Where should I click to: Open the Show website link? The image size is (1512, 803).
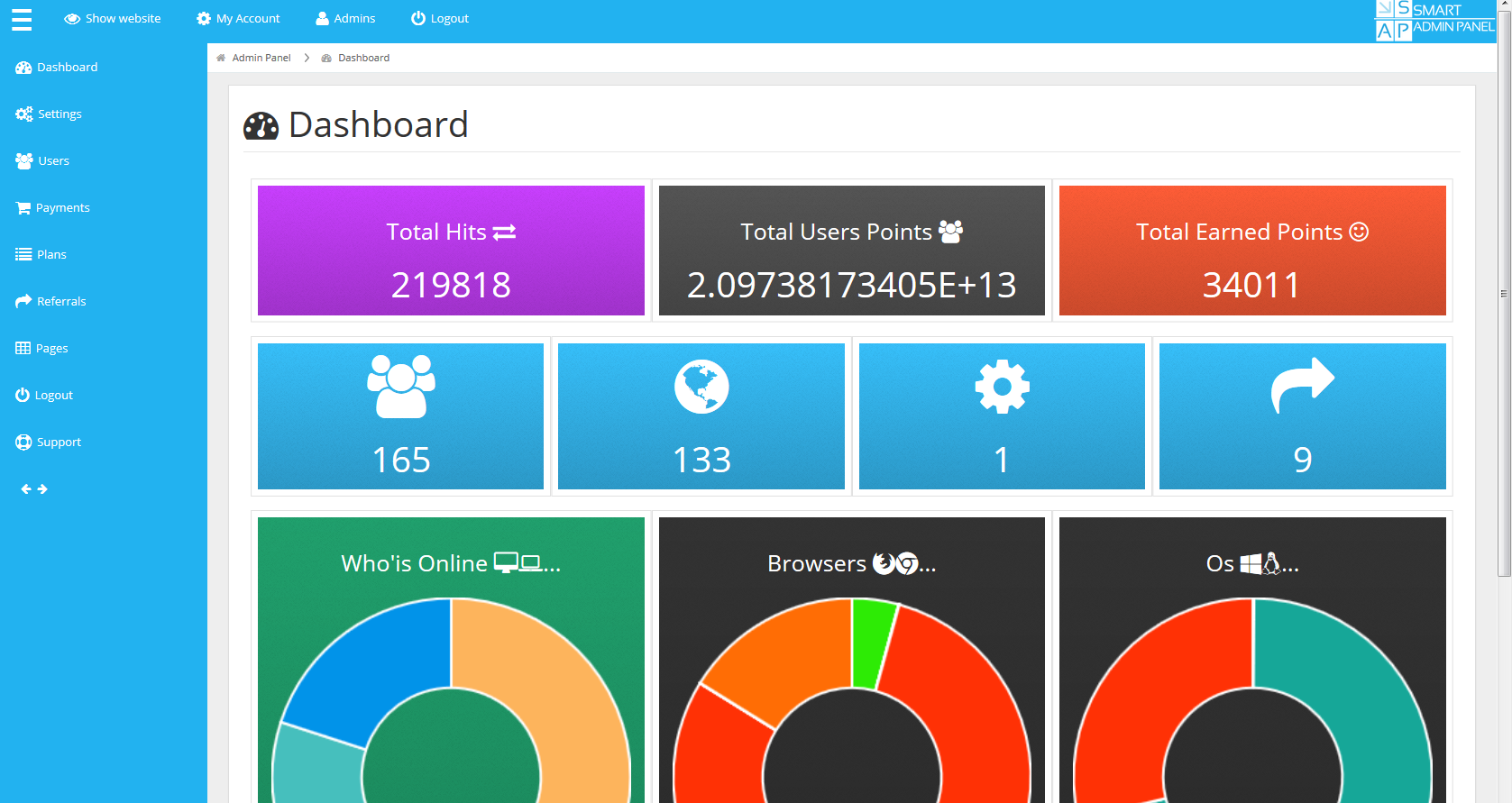113,19
